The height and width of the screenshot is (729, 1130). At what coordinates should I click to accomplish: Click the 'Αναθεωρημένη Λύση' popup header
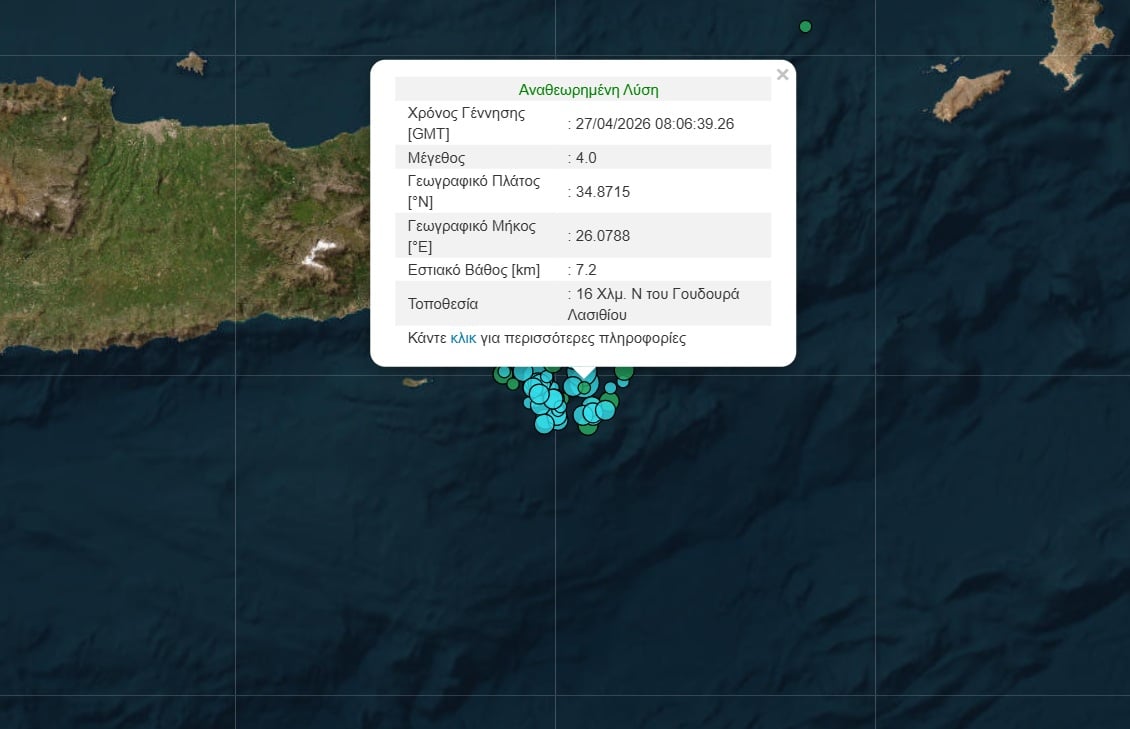[x=588, y=89]
